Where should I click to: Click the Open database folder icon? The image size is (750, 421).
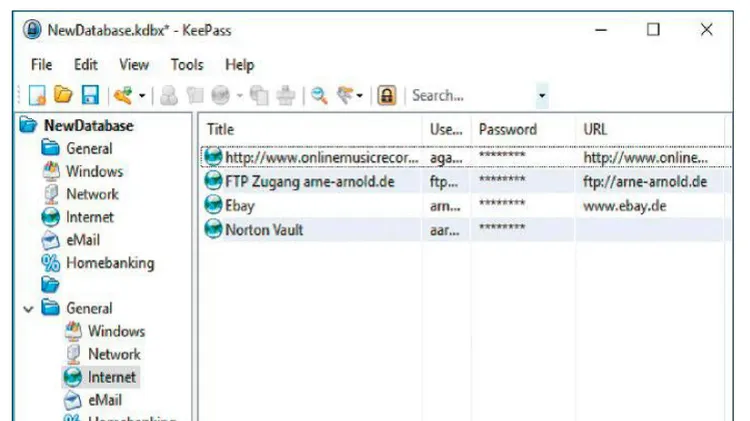pyautogui.click(x=63, y=95)
